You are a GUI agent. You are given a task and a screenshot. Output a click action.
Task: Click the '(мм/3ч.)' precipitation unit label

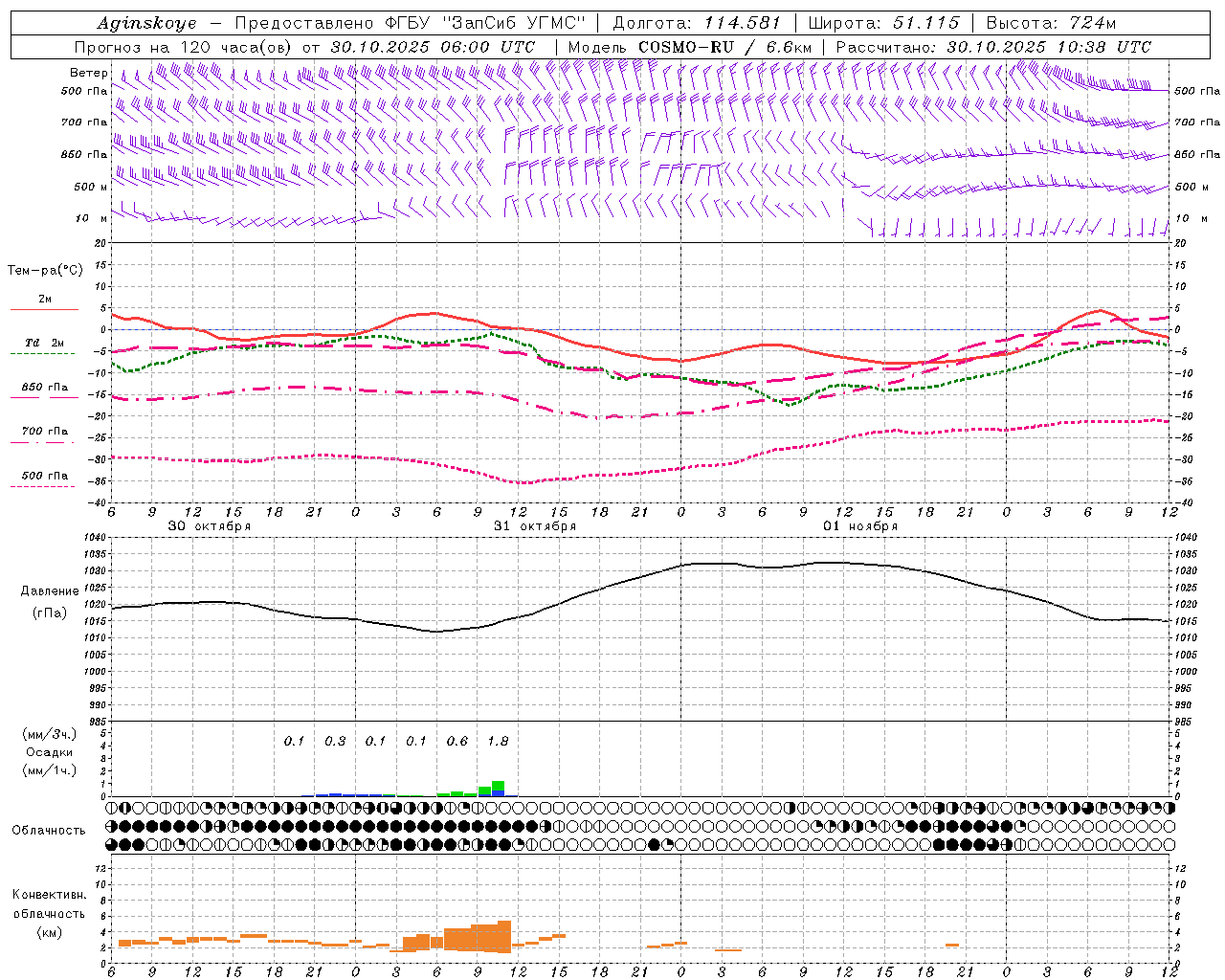[50, 734]
